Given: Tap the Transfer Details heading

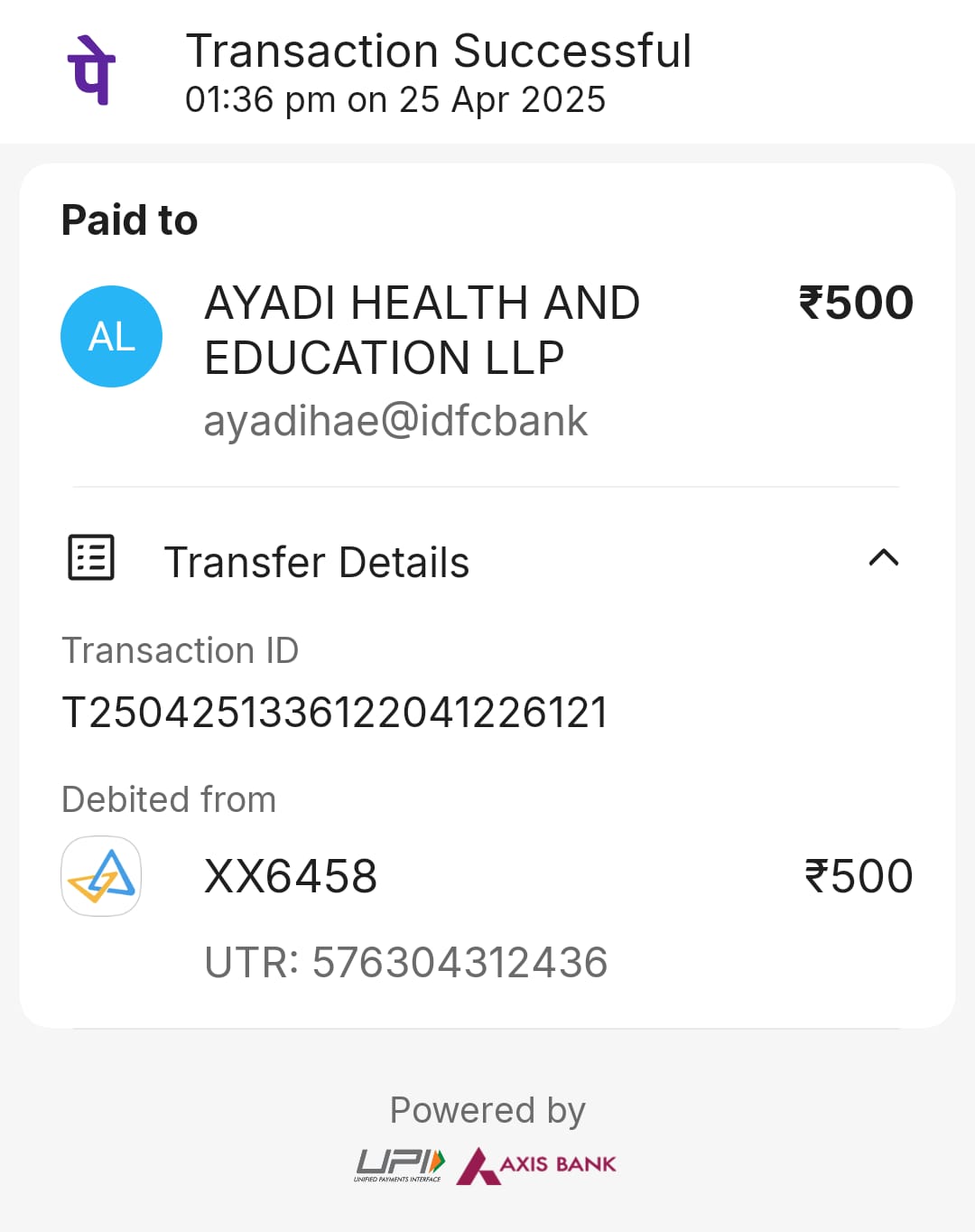Looking at the screenshot, I should 316,562.
